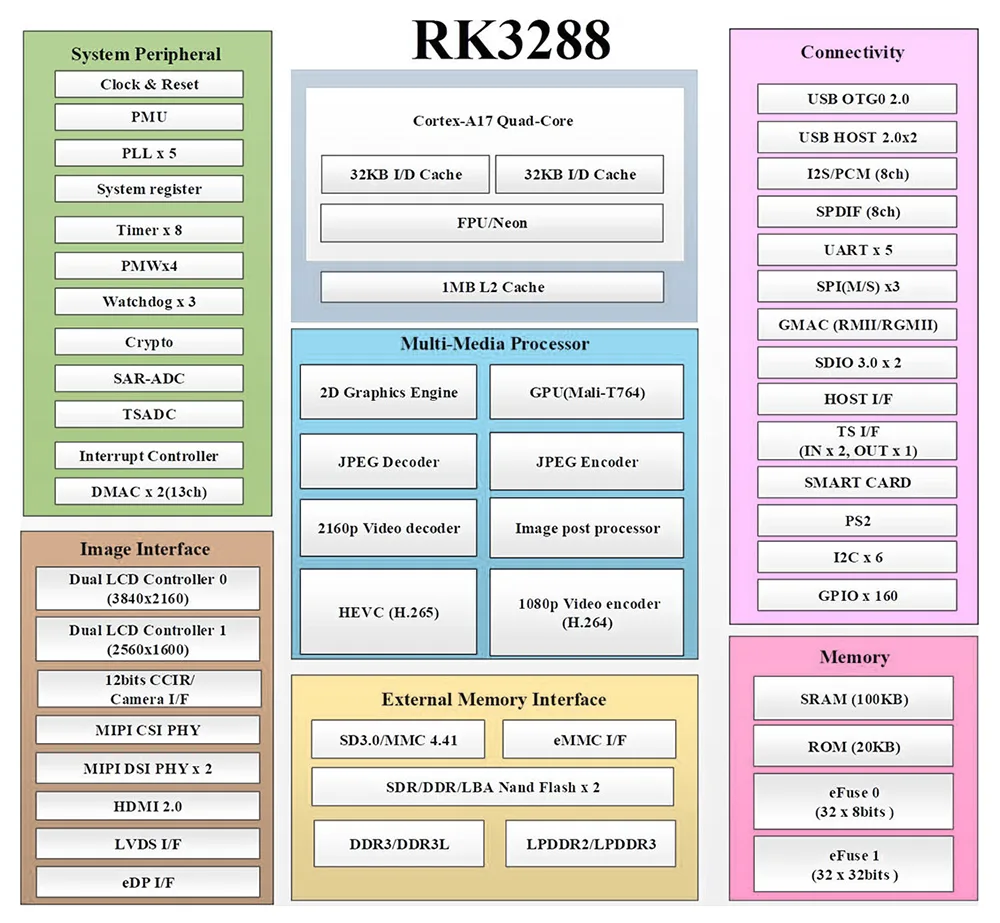Click the 2D Graphics Engine box
The image size is (1000, 923).
tap(388, 392)
